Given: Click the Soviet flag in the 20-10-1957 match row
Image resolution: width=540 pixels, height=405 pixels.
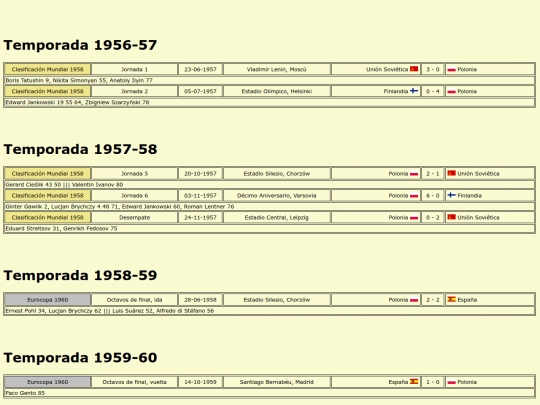Looking at the screenshot, I should (x=451, y=173).
